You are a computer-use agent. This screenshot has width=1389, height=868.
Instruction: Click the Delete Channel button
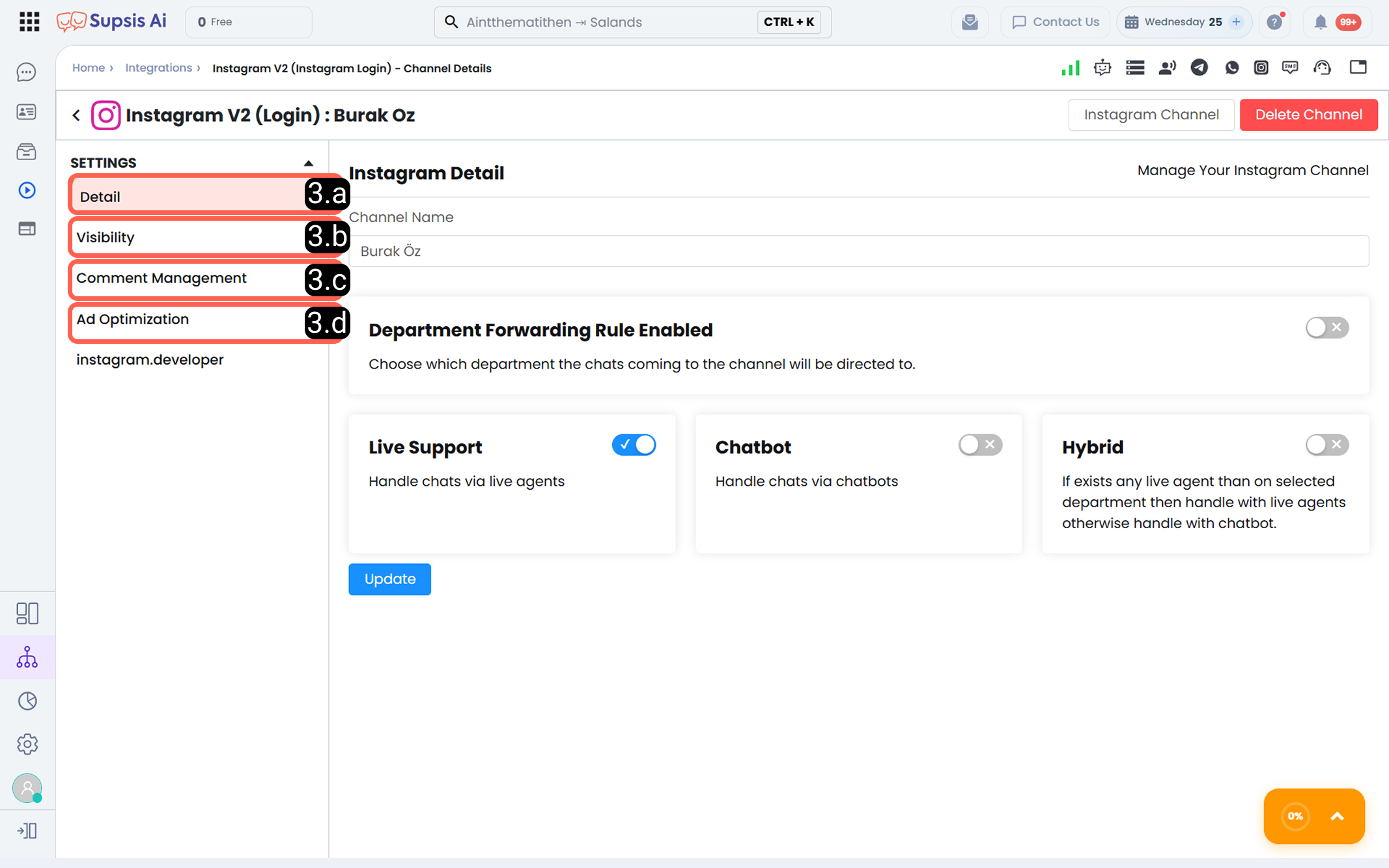coord(1308,115)
